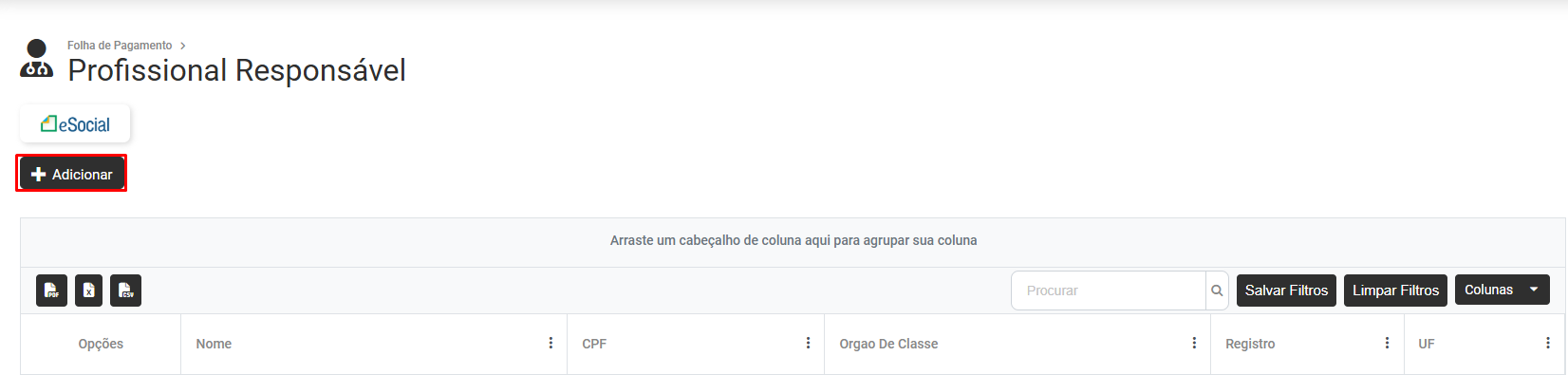Open UF column options menu
The width and height of the screenshot is (1568, 375).
pyautogui.click(x=1548, y=343)
